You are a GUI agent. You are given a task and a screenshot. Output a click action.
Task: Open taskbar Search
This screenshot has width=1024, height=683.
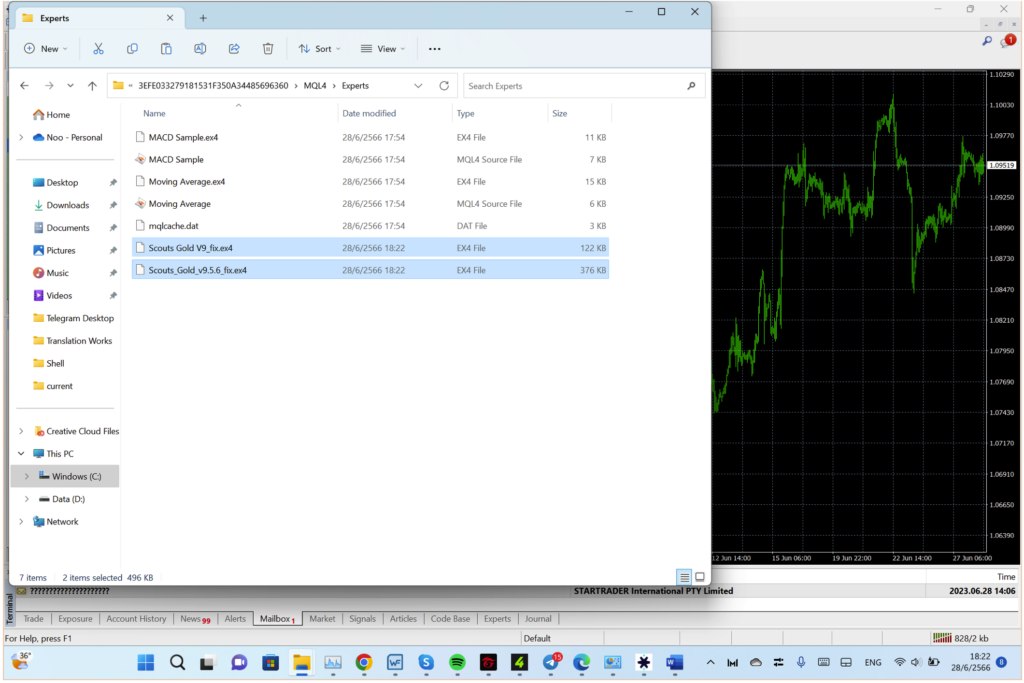click(177, 663)
